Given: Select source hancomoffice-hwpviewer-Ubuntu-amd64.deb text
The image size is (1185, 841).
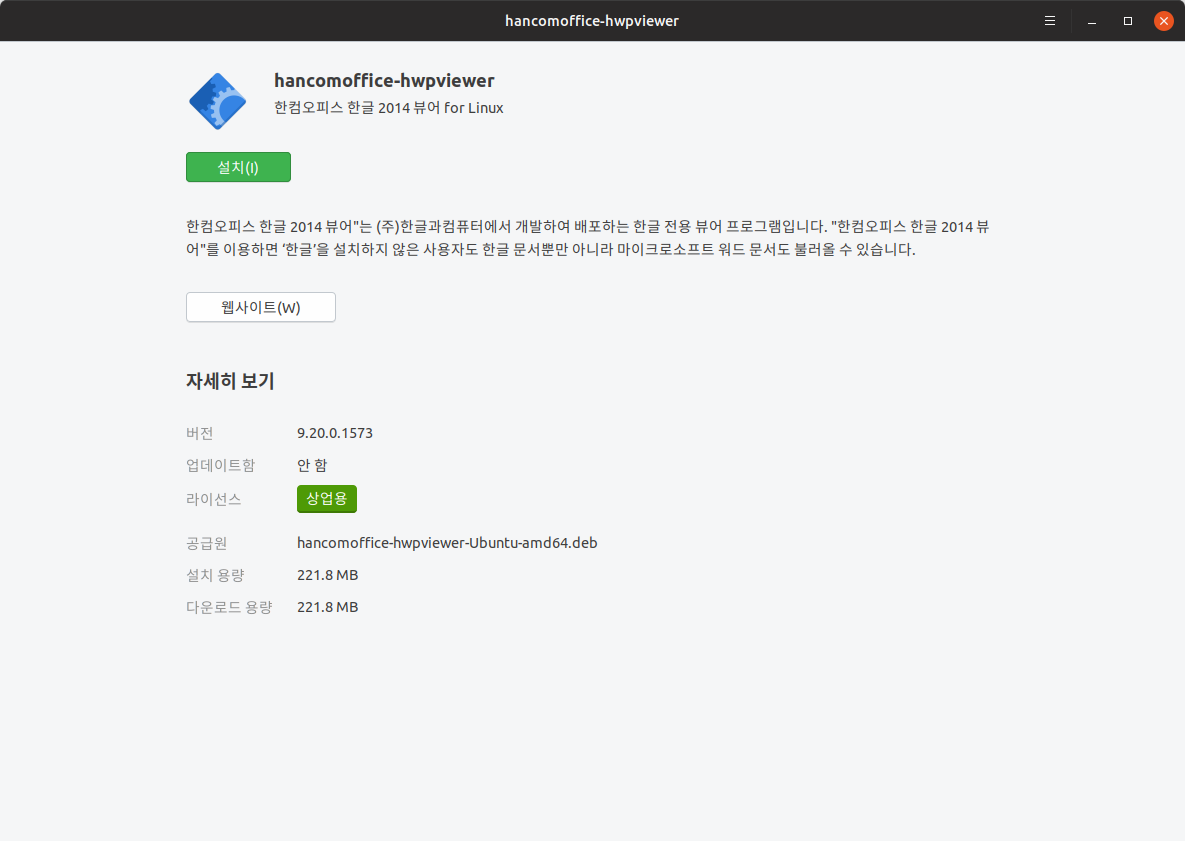Looking at the screenshot, I should (447, 543).
